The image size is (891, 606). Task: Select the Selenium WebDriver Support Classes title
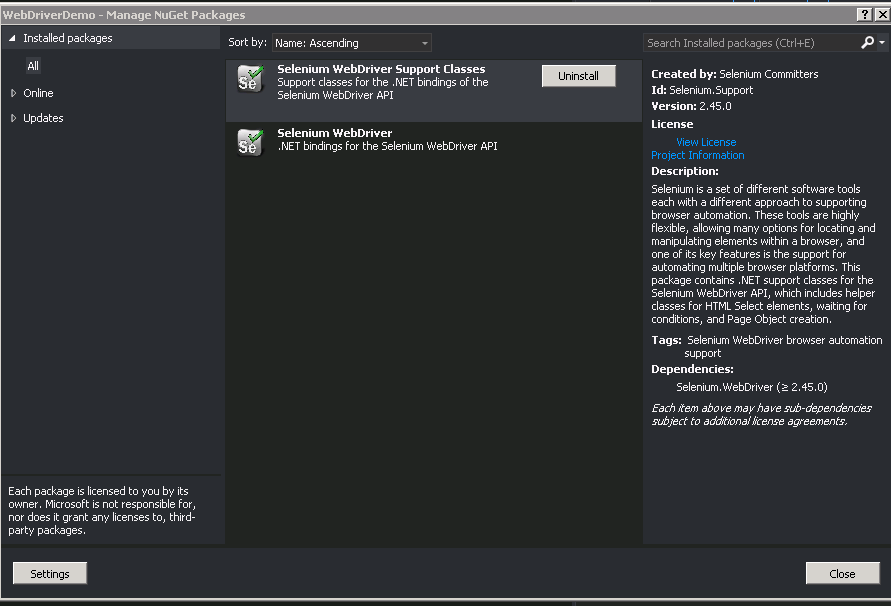pyautogui.click(x=381, y=69)
